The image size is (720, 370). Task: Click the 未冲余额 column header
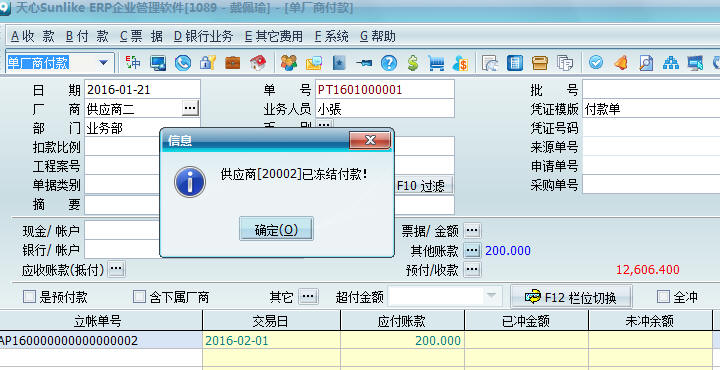pyautogui.click(x=650, y=320)
